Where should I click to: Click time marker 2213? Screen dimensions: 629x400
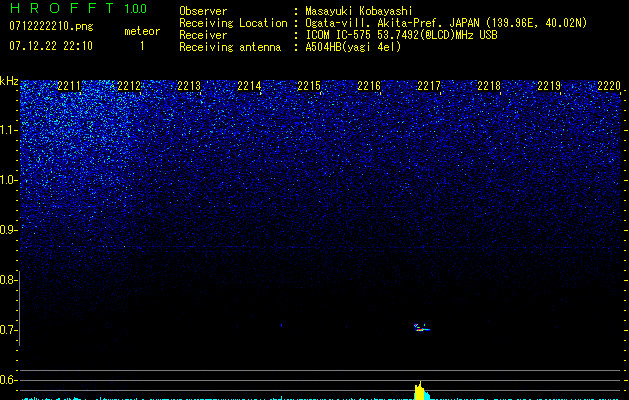point(189,86)
